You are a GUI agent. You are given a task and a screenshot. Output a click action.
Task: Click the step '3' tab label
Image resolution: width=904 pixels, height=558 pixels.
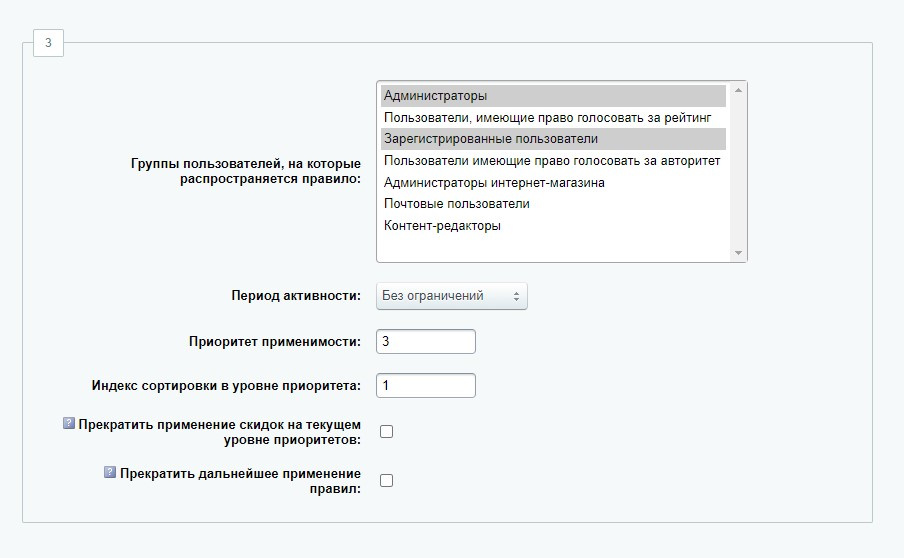coord(48,43)
